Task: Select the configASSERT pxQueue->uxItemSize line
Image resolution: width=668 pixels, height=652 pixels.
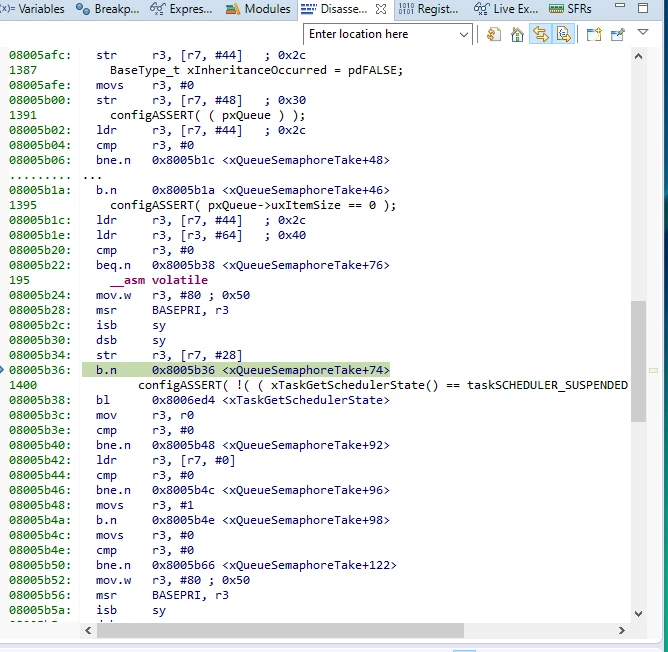Action: (x=253, y=205)
